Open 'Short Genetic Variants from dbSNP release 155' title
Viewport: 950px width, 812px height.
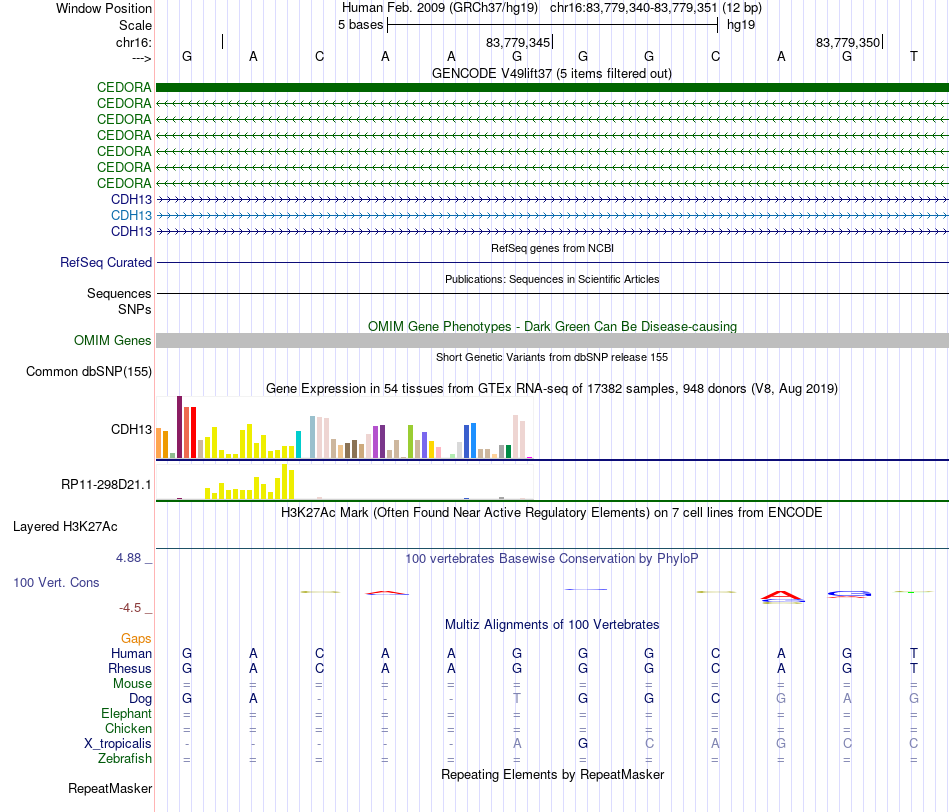552,357
